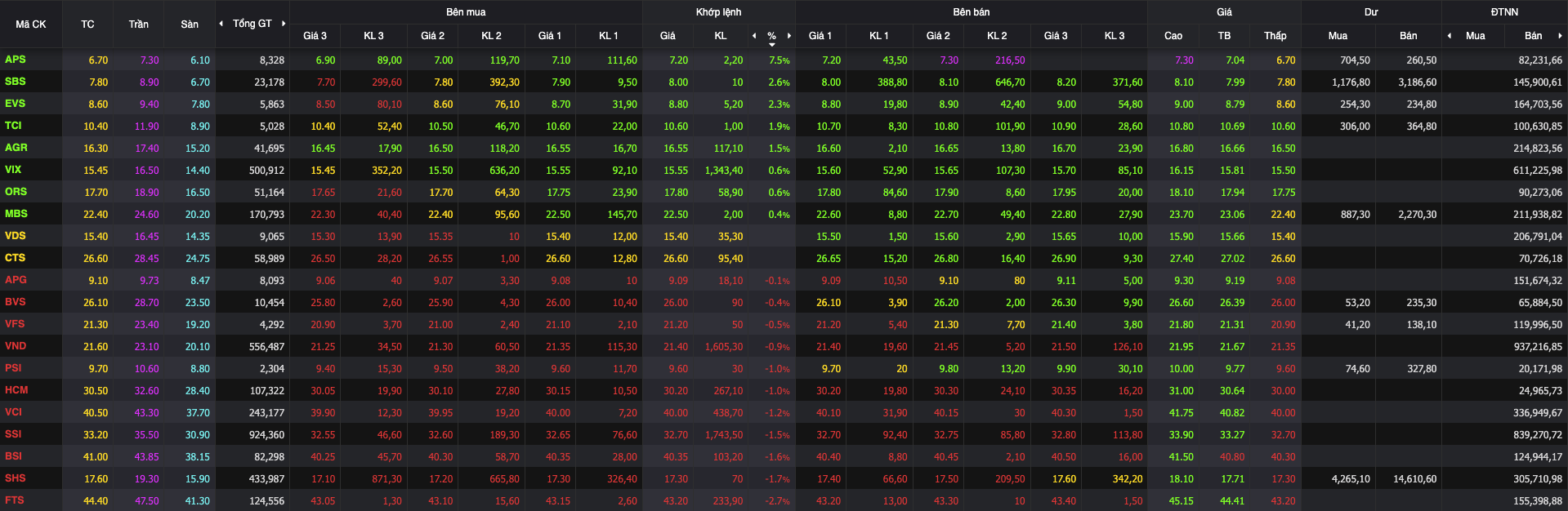
Task: Select the APG ticker
Action: [x=16, y=280]
